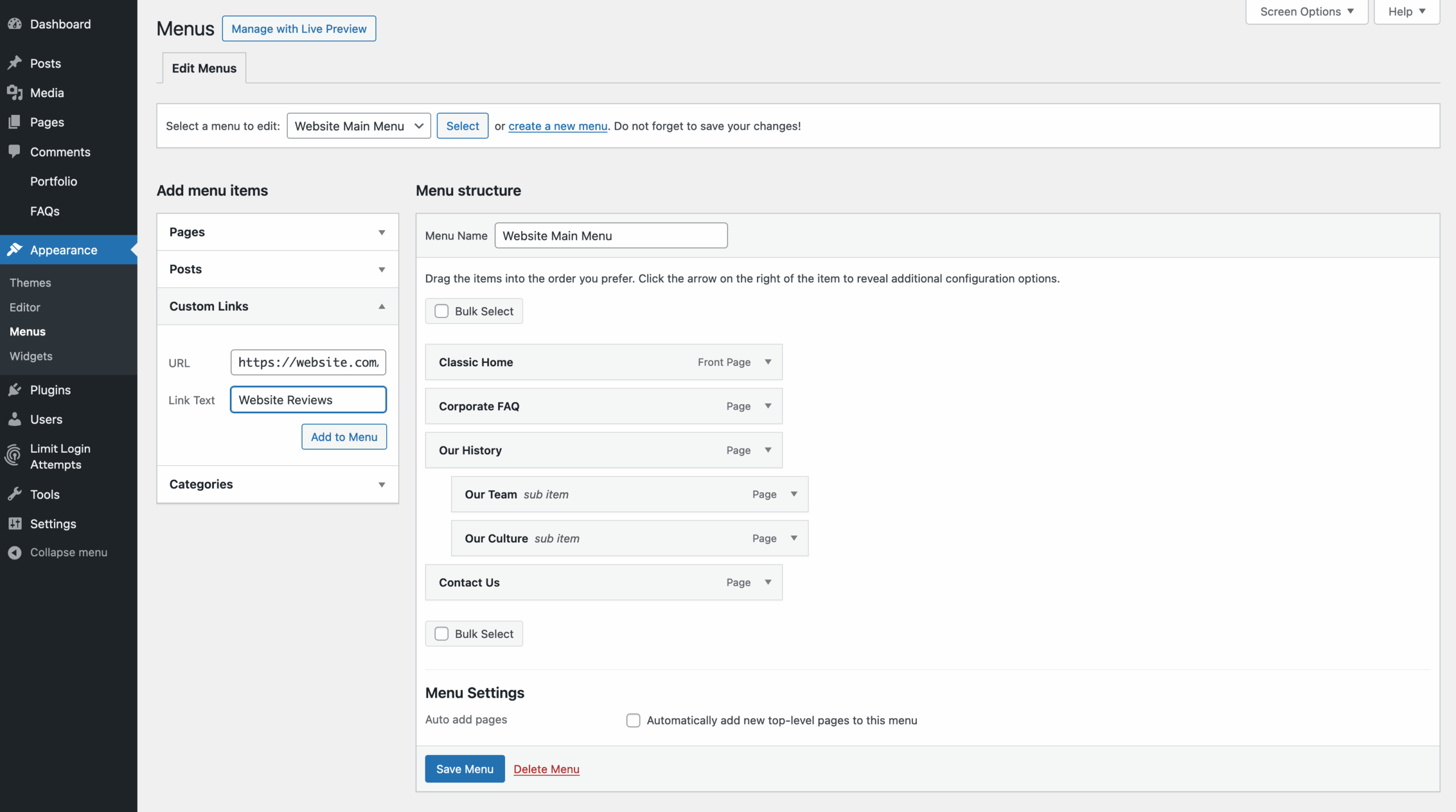
Task: Open Comments using the speech bubble icon
Action: point(15,151)
